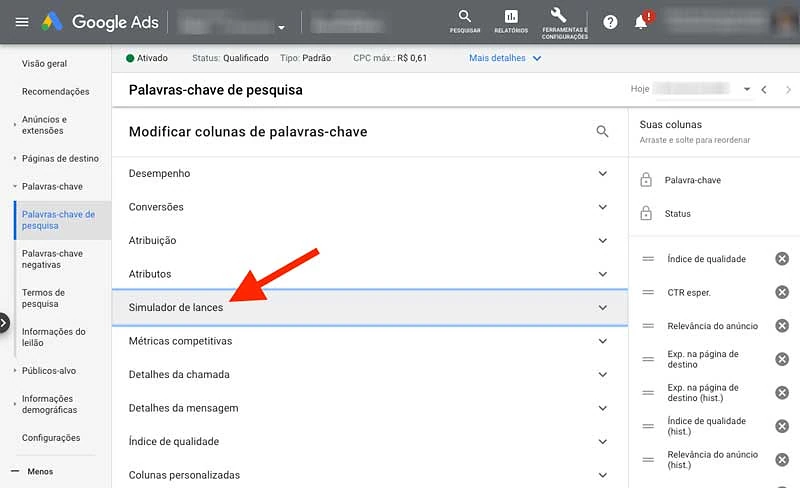
Task: Expand the Conversões section
Action: click(x=370, y=207)
